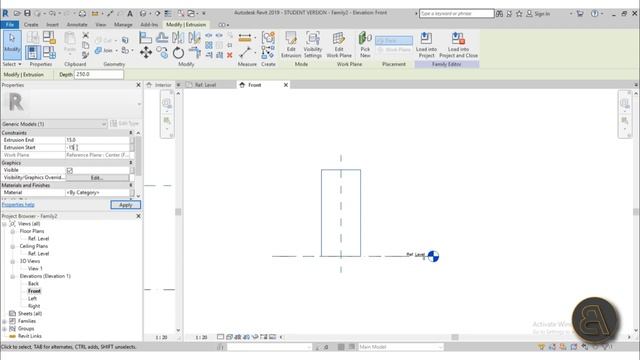
Task: Select the Move tool
Action: 146,52
